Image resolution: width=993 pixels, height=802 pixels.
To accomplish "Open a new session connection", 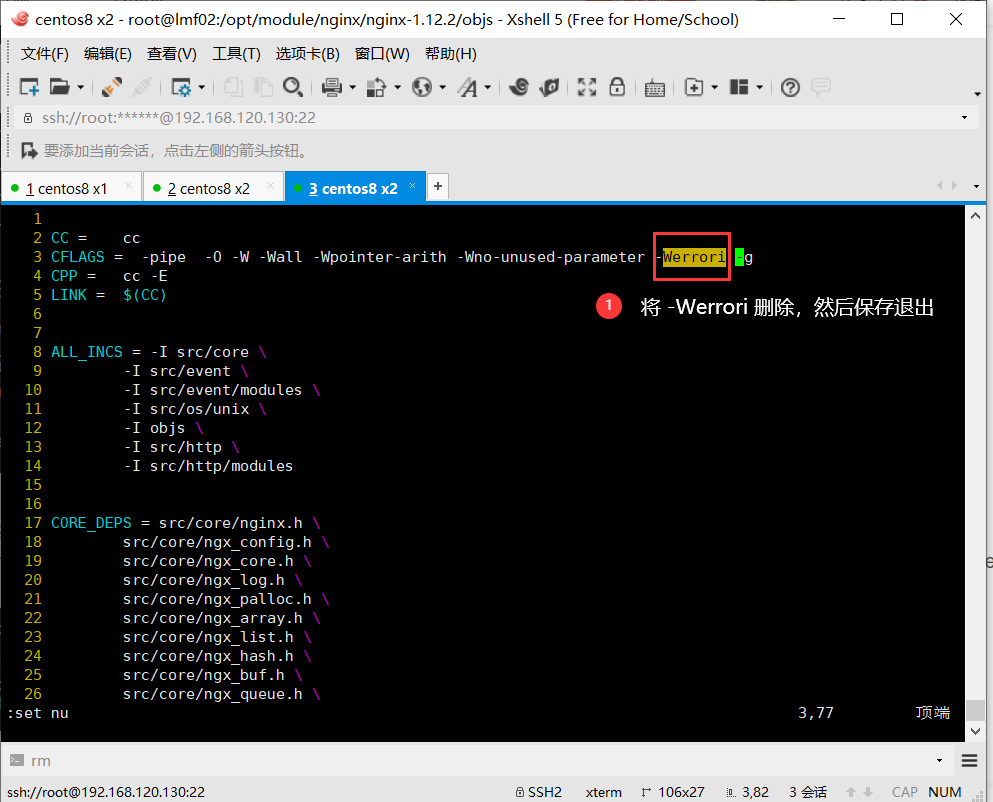I will (29, 87).
